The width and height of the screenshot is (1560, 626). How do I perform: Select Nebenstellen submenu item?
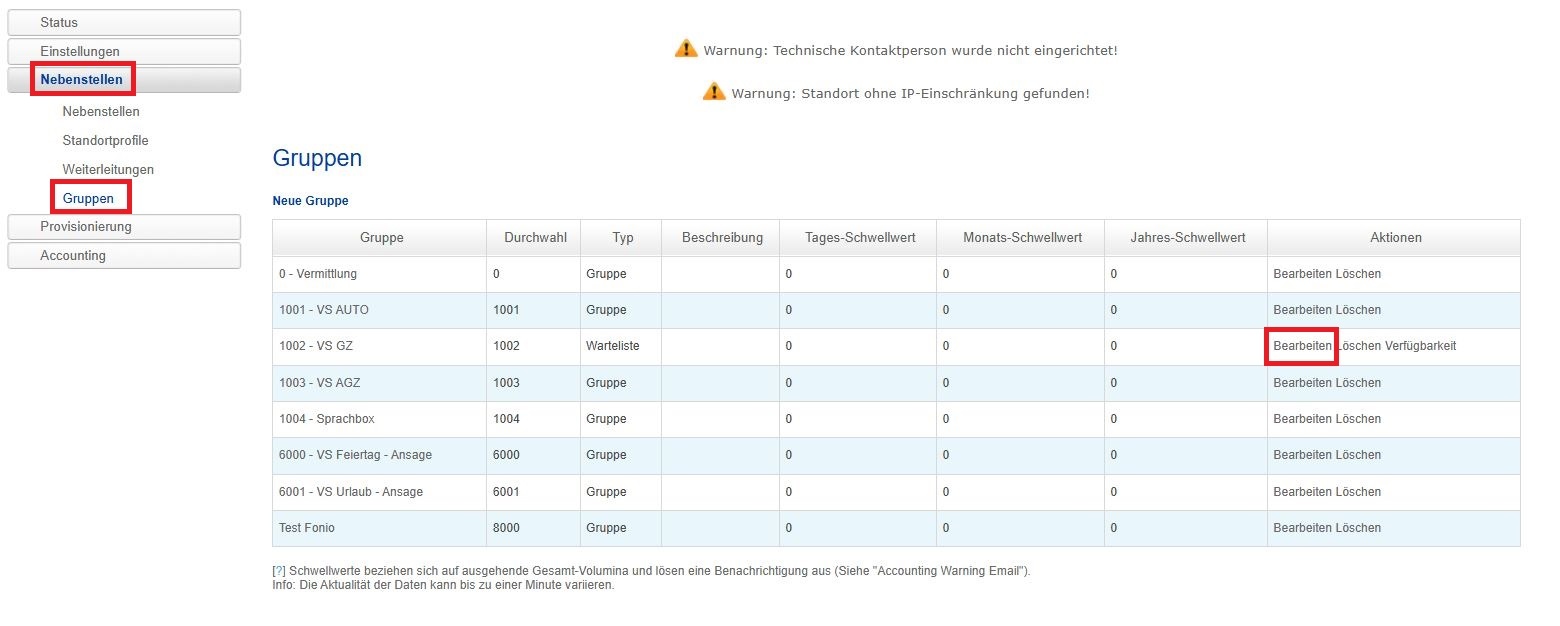coord(101,112)
